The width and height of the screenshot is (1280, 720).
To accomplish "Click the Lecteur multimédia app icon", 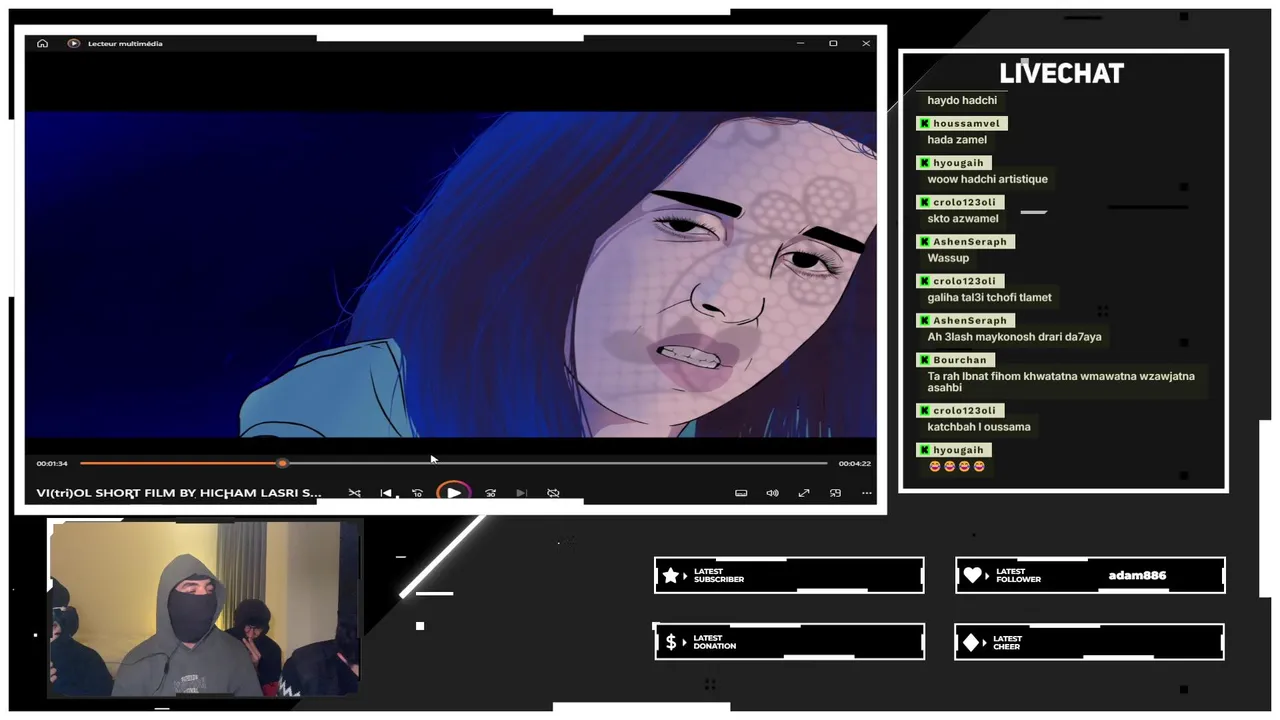I will coord(73,43).
